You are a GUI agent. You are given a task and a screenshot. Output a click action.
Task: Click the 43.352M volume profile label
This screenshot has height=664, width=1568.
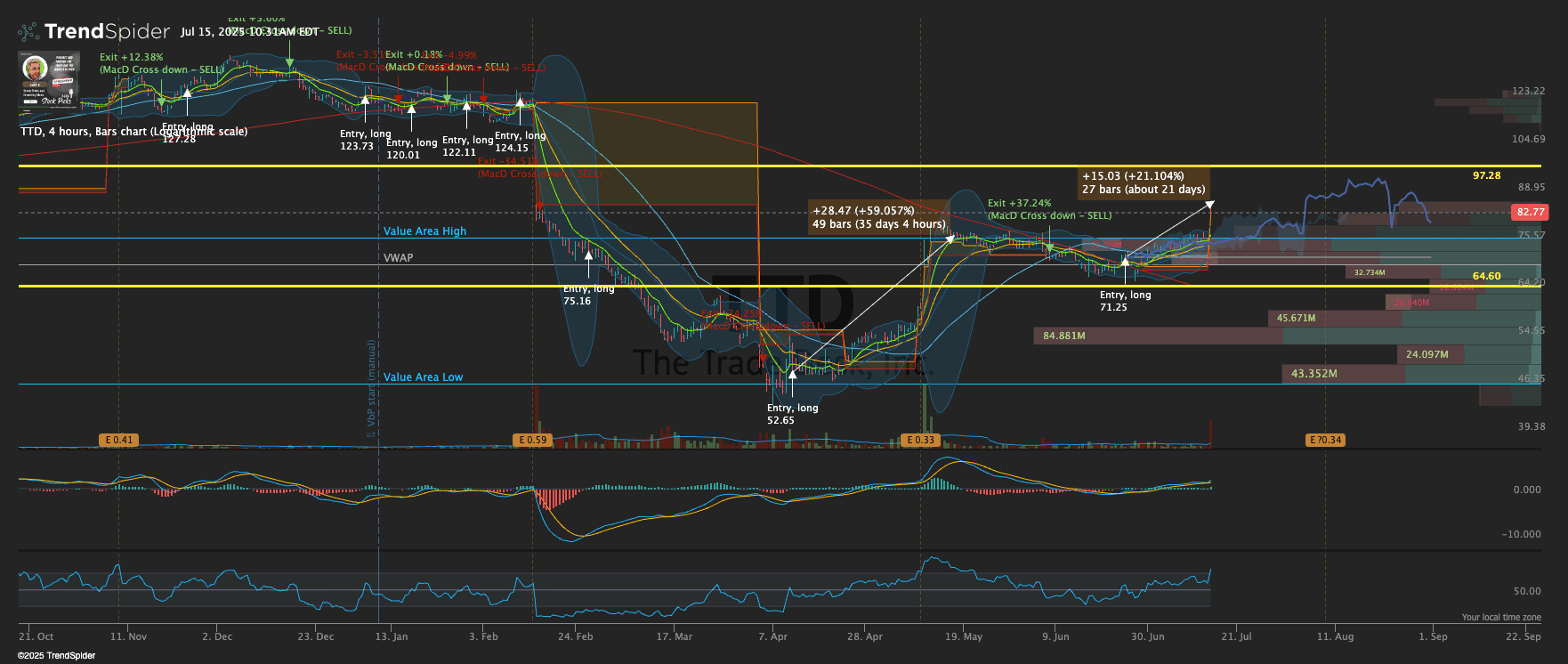[x=1313, y=374]
